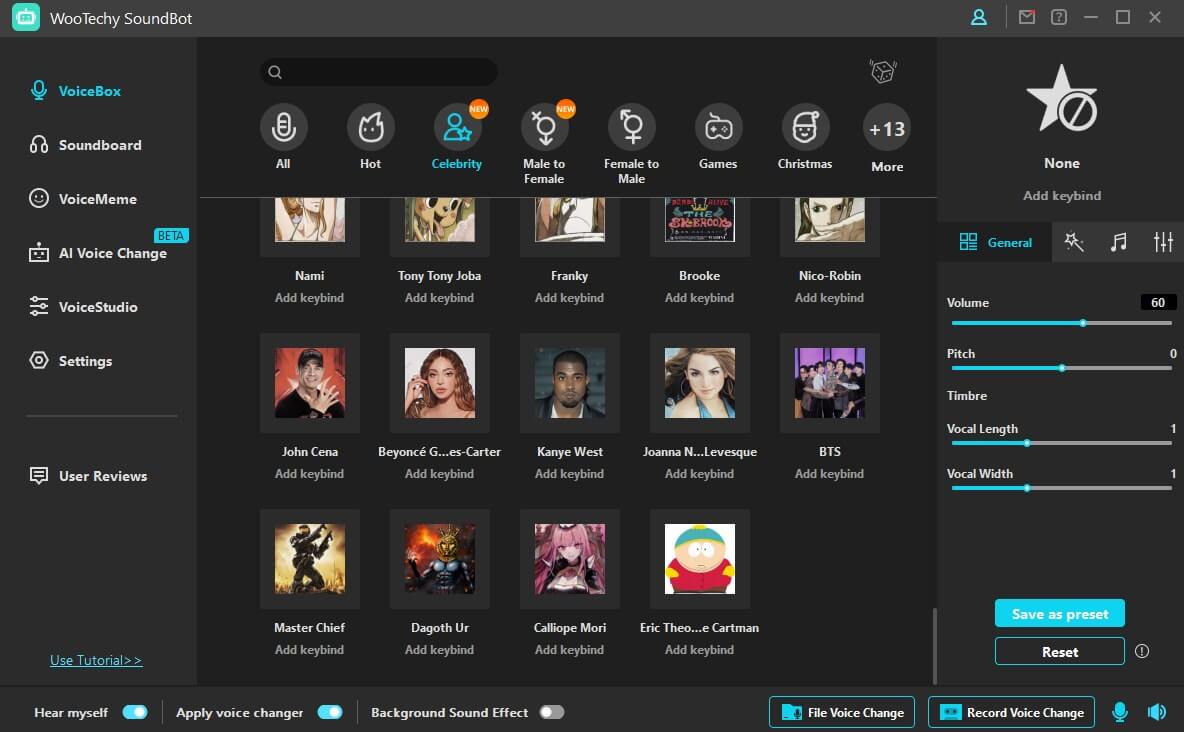Click the random voice dice icon
The height and width of the screenshot is (732, 1184).
click(x=882, y=72)
